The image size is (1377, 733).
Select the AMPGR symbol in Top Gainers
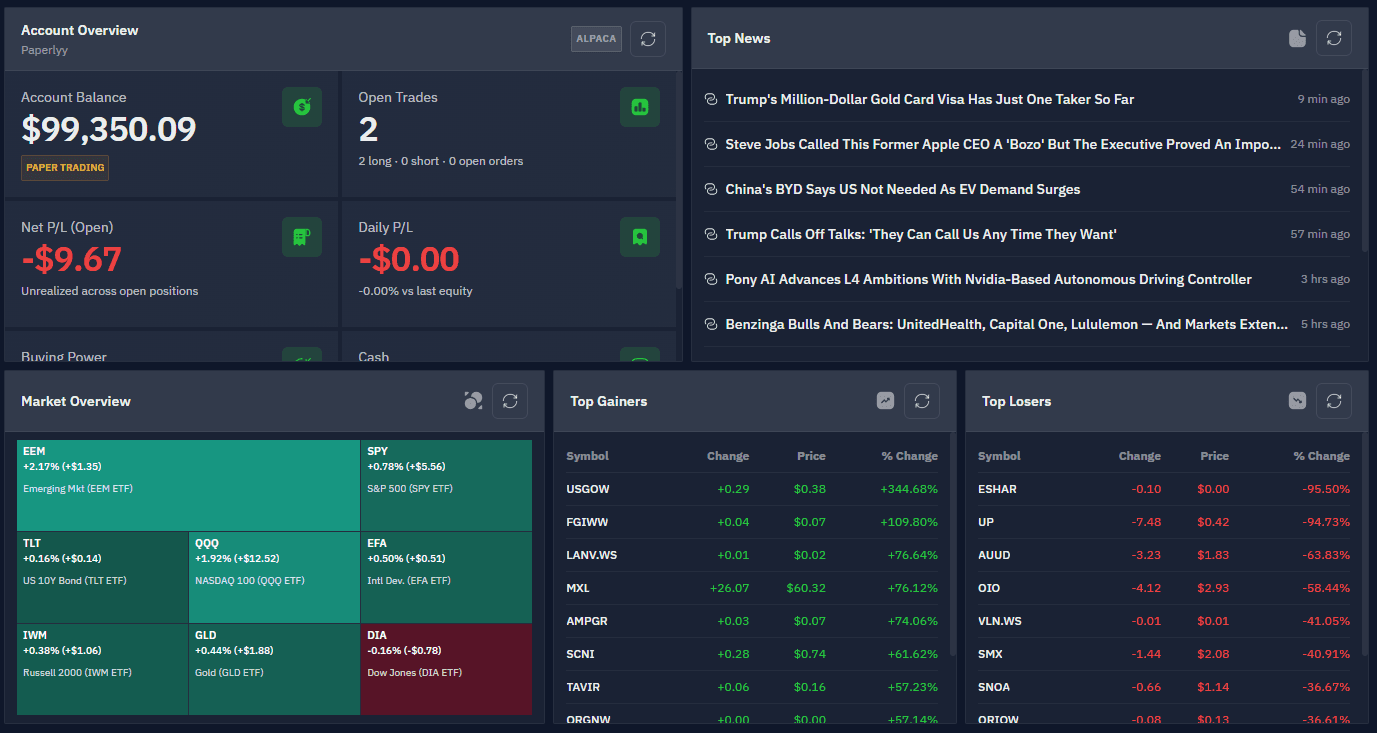coord(587,621)
